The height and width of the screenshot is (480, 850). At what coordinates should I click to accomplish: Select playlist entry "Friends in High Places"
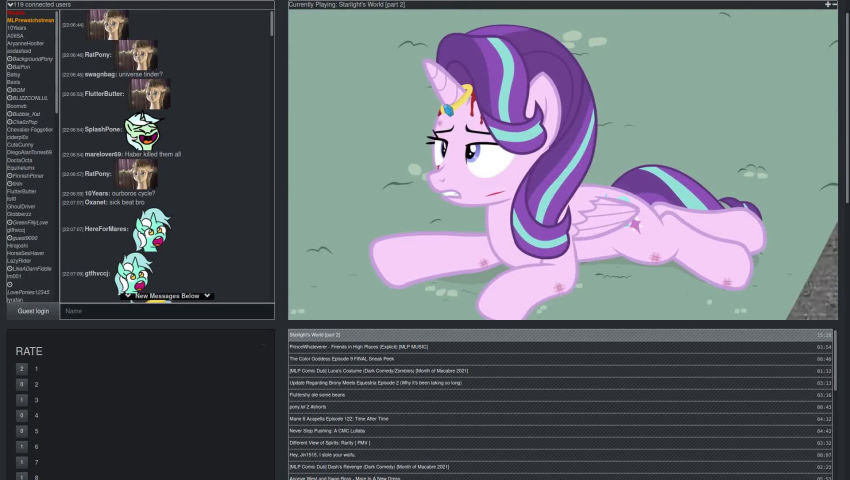click(561, 347)
